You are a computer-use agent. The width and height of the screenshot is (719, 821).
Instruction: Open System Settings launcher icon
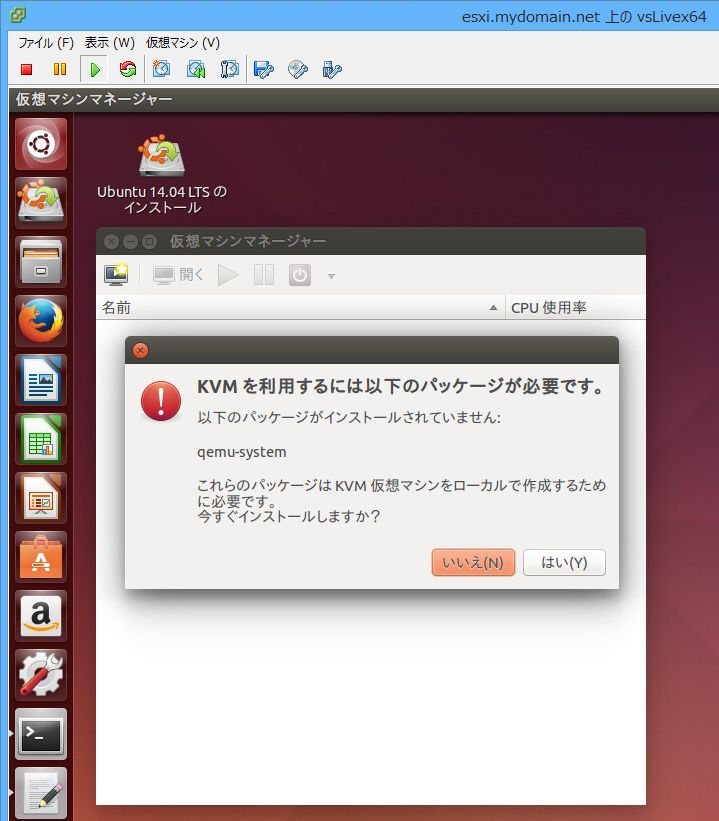pos(41,675)
